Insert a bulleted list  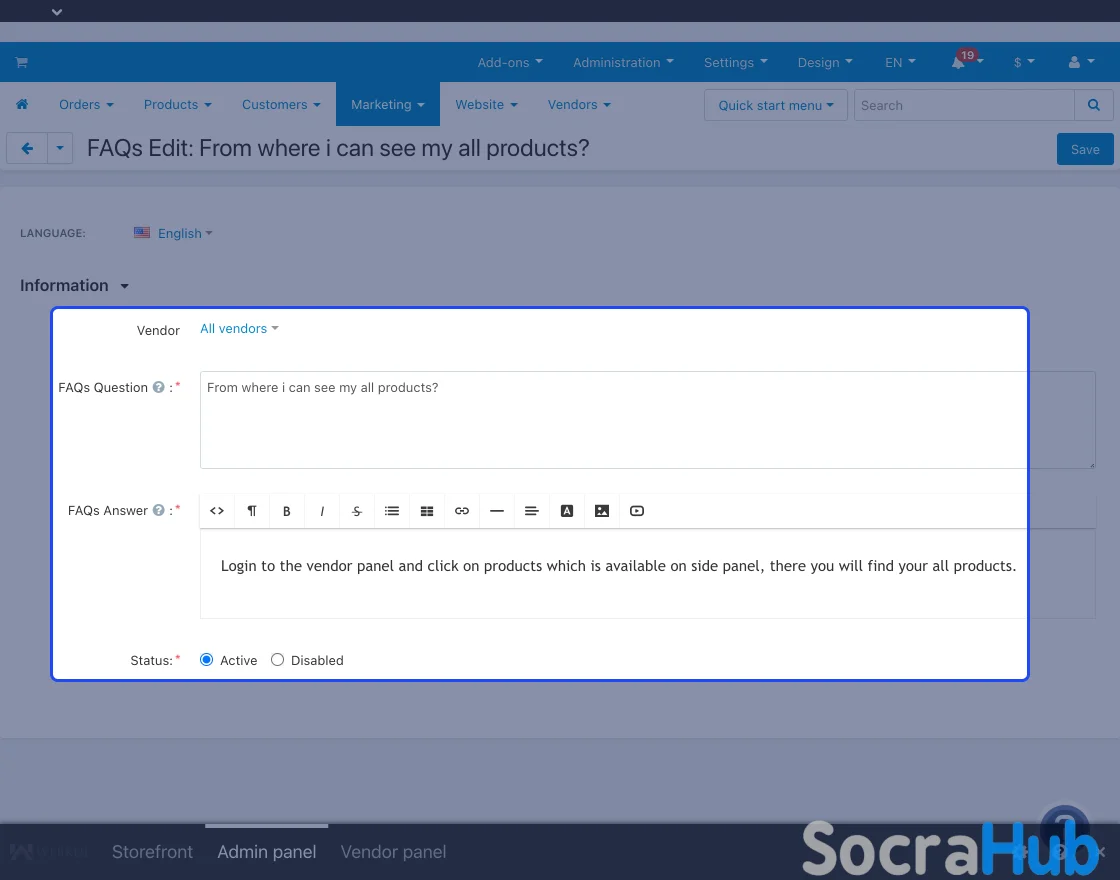[392, 511]
